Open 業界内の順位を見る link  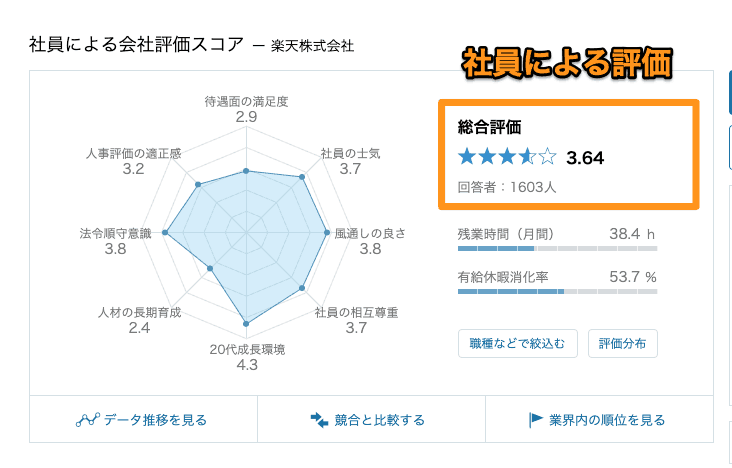click(607, 420)
